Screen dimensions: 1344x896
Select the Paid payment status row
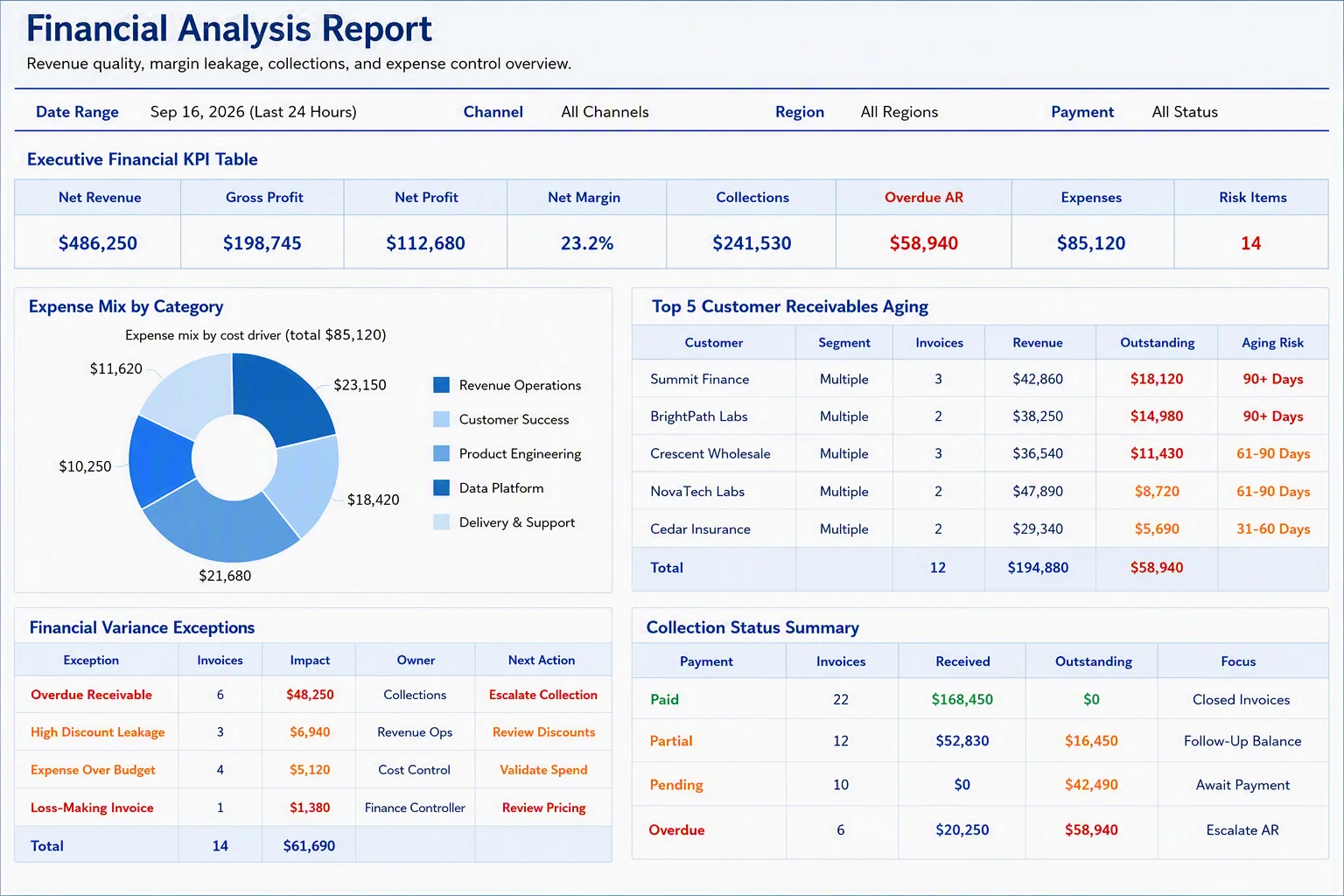pos(980,699)
